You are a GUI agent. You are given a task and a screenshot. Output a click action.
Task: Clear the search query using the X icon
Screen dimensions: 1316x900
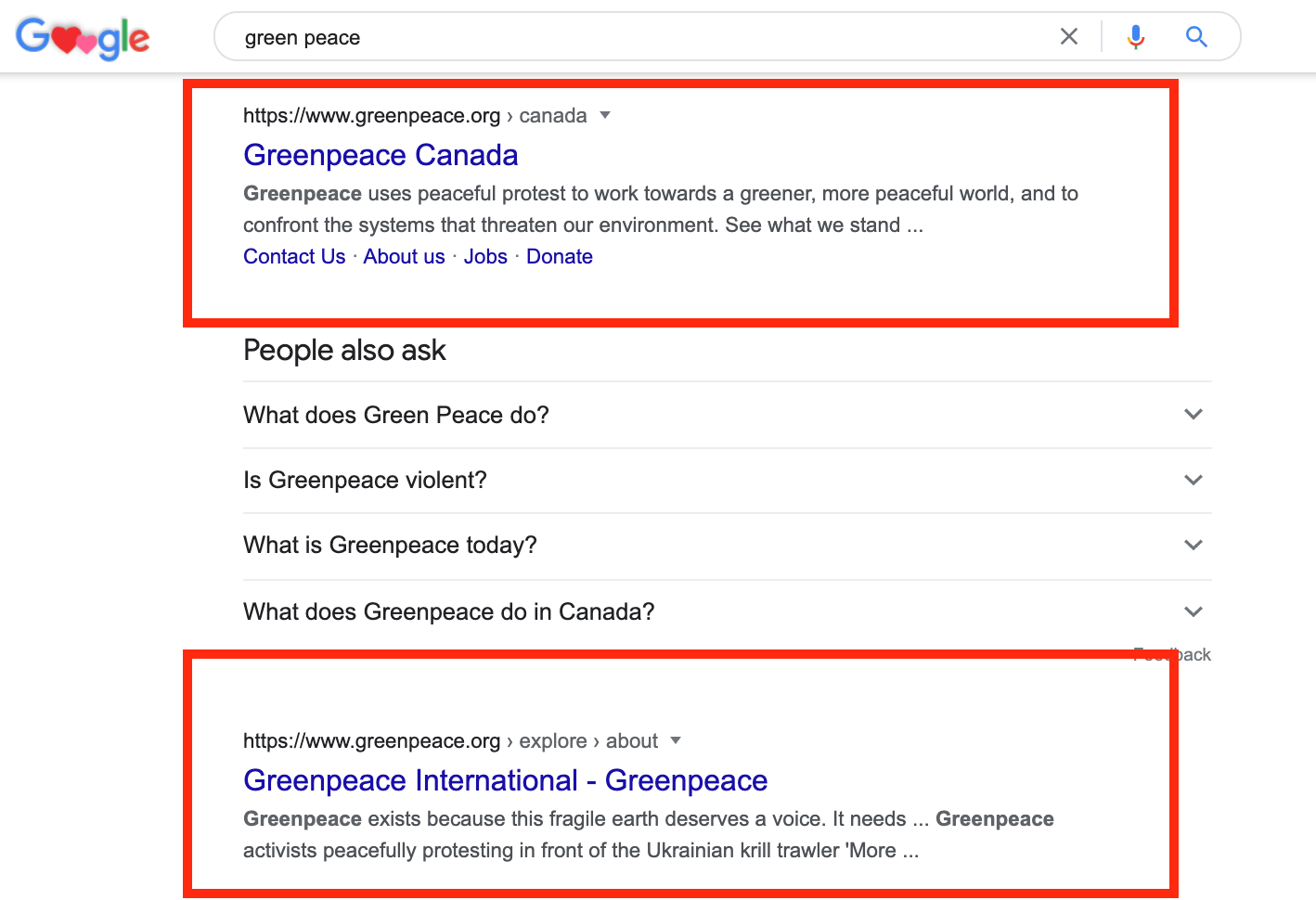coord(1068,36)
